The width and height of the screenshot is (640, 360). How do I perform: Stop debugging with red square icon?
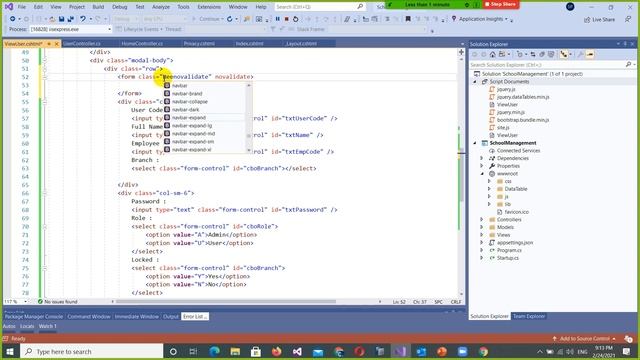pyautogui.click(x=287, y=19)
